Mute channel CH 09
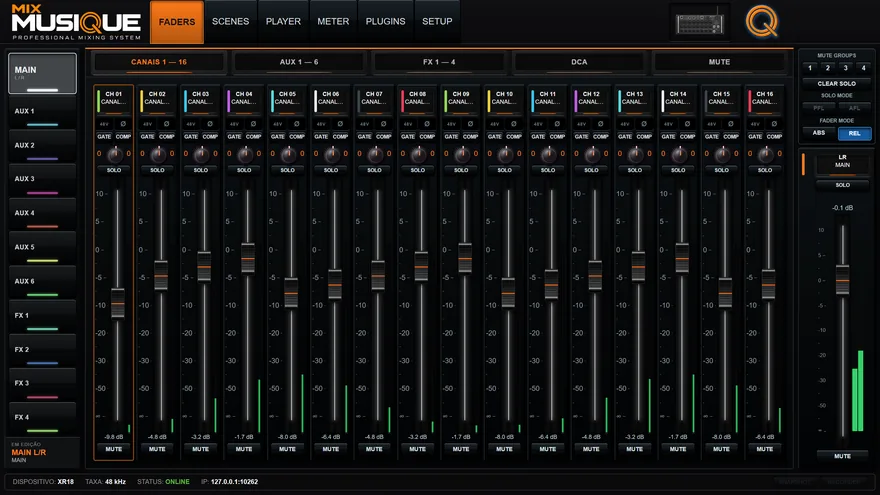880x495 pixels. (461, 449)
